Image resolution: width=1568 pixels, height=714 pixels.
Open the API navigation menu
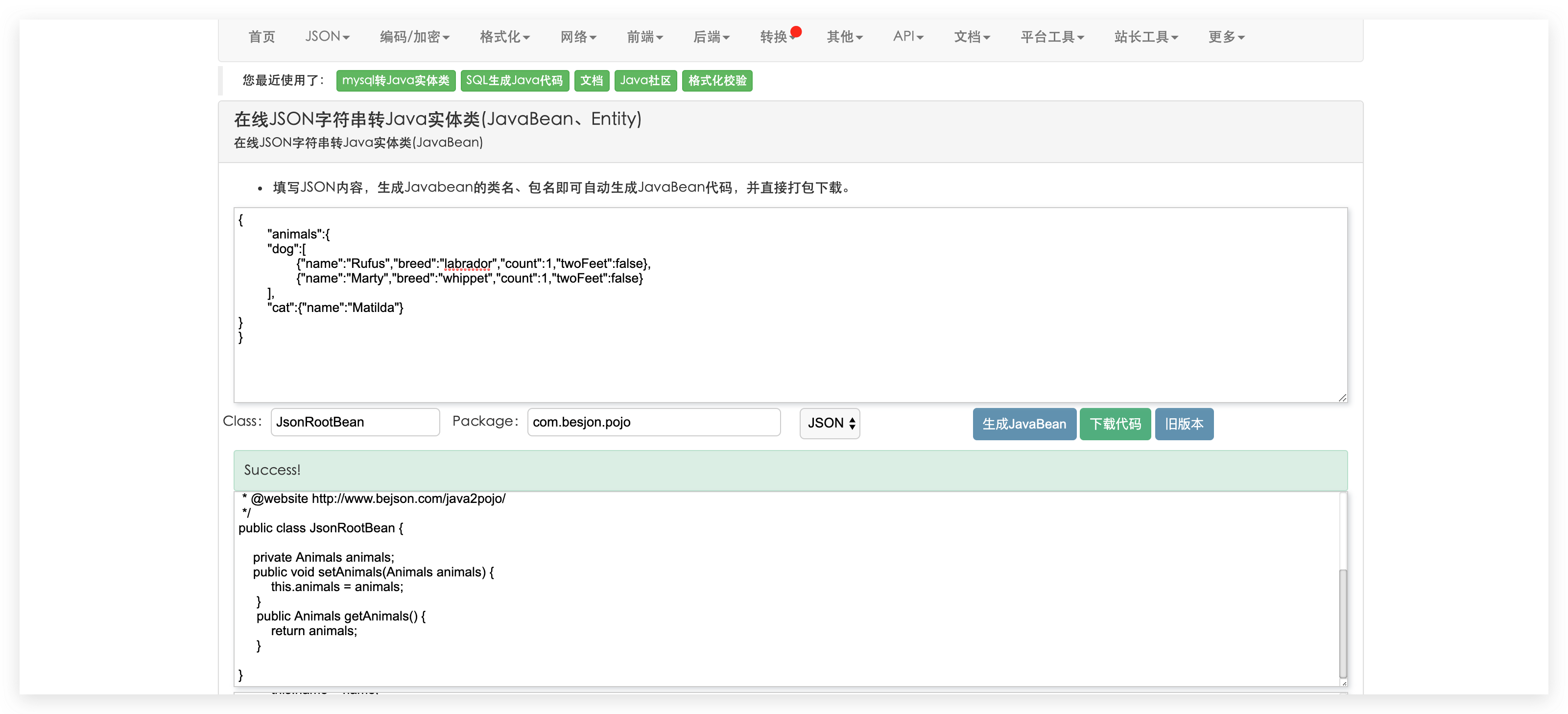click(x=907, y=37)
